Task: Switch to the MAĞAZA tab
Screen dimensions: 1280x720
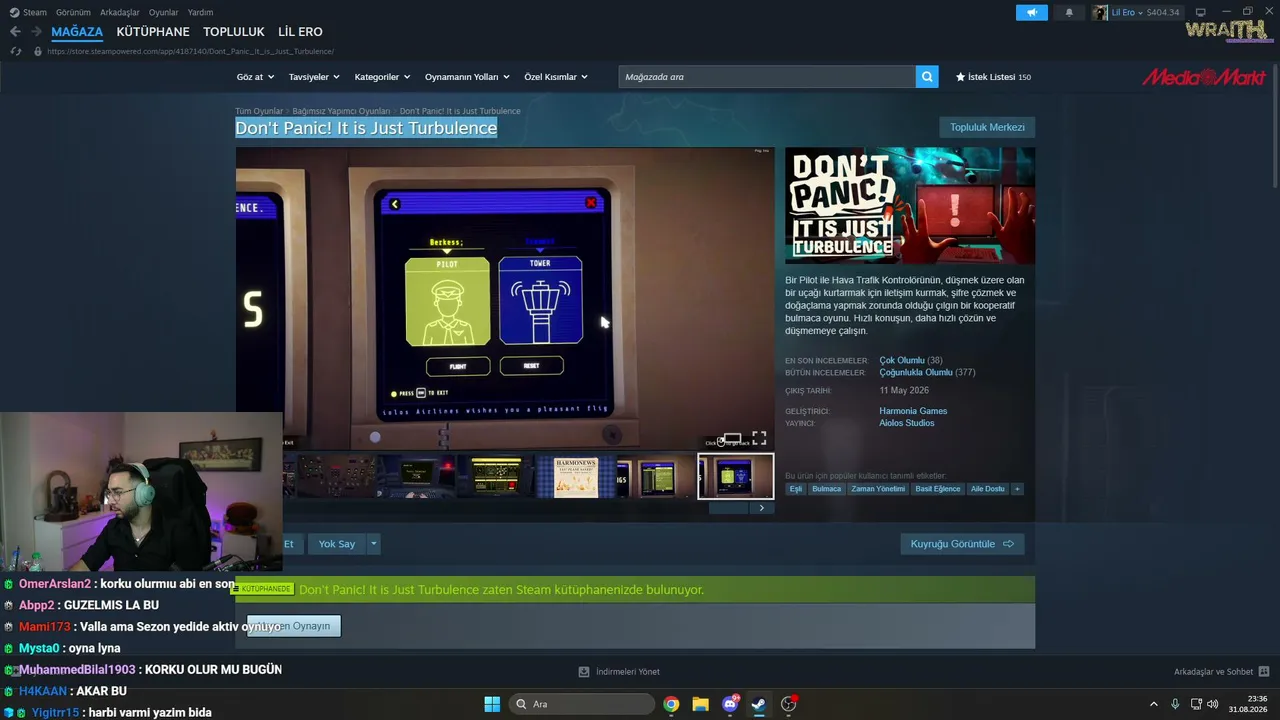Action: click(x=77, y=32)
